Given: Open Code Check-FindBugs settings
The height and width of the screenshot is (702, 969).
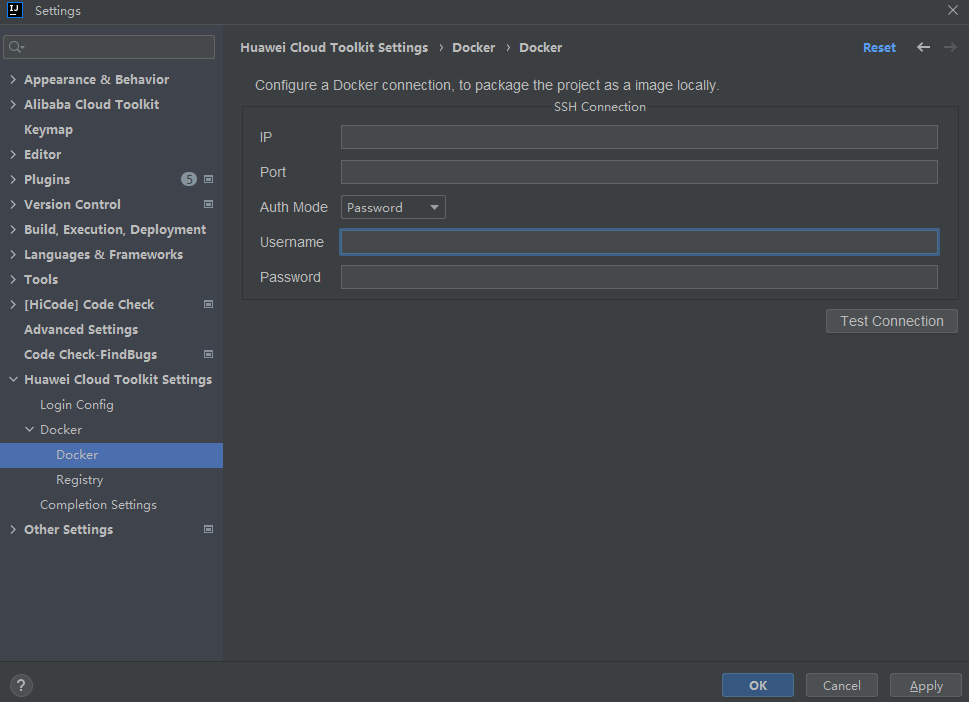Looking at the screenshot, I should pos(90,354).
